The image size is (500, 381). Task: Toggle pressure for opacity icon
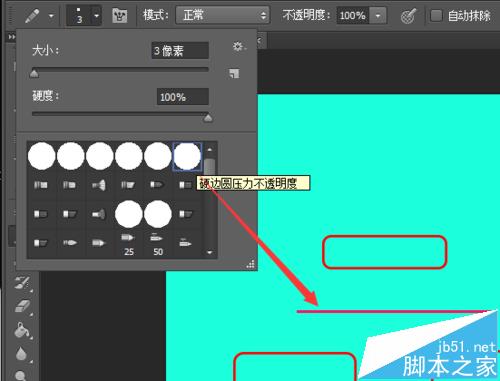point(408,15)
